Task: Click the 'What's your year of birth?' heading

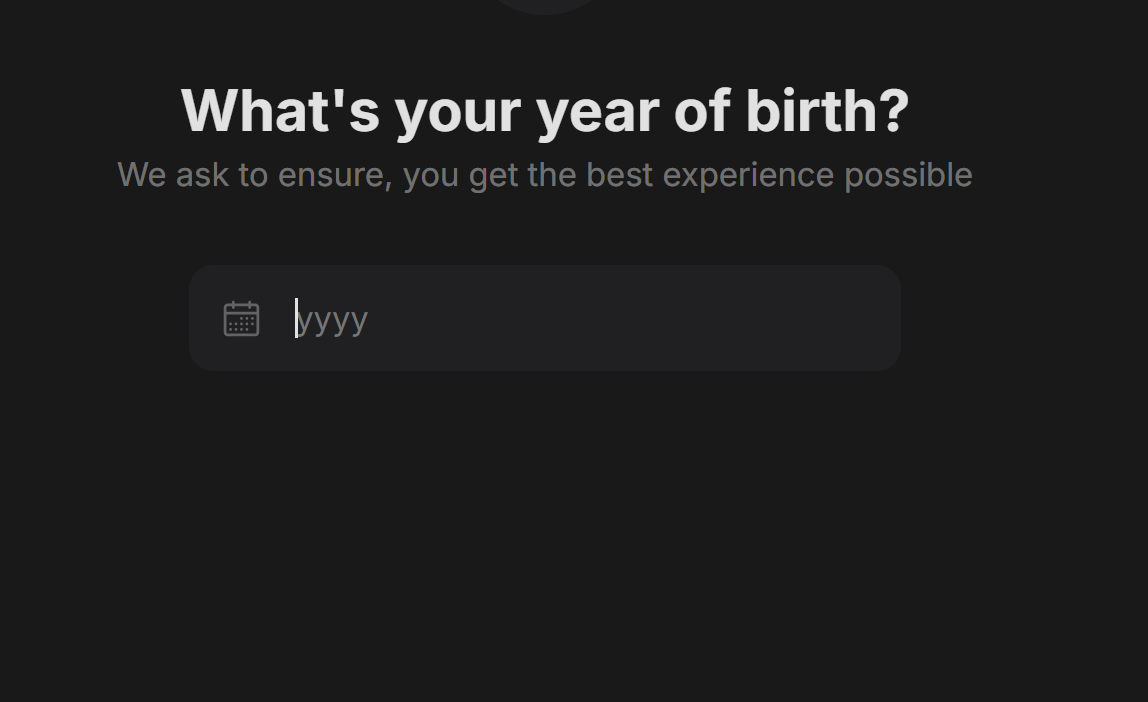Action: point(545,111)
